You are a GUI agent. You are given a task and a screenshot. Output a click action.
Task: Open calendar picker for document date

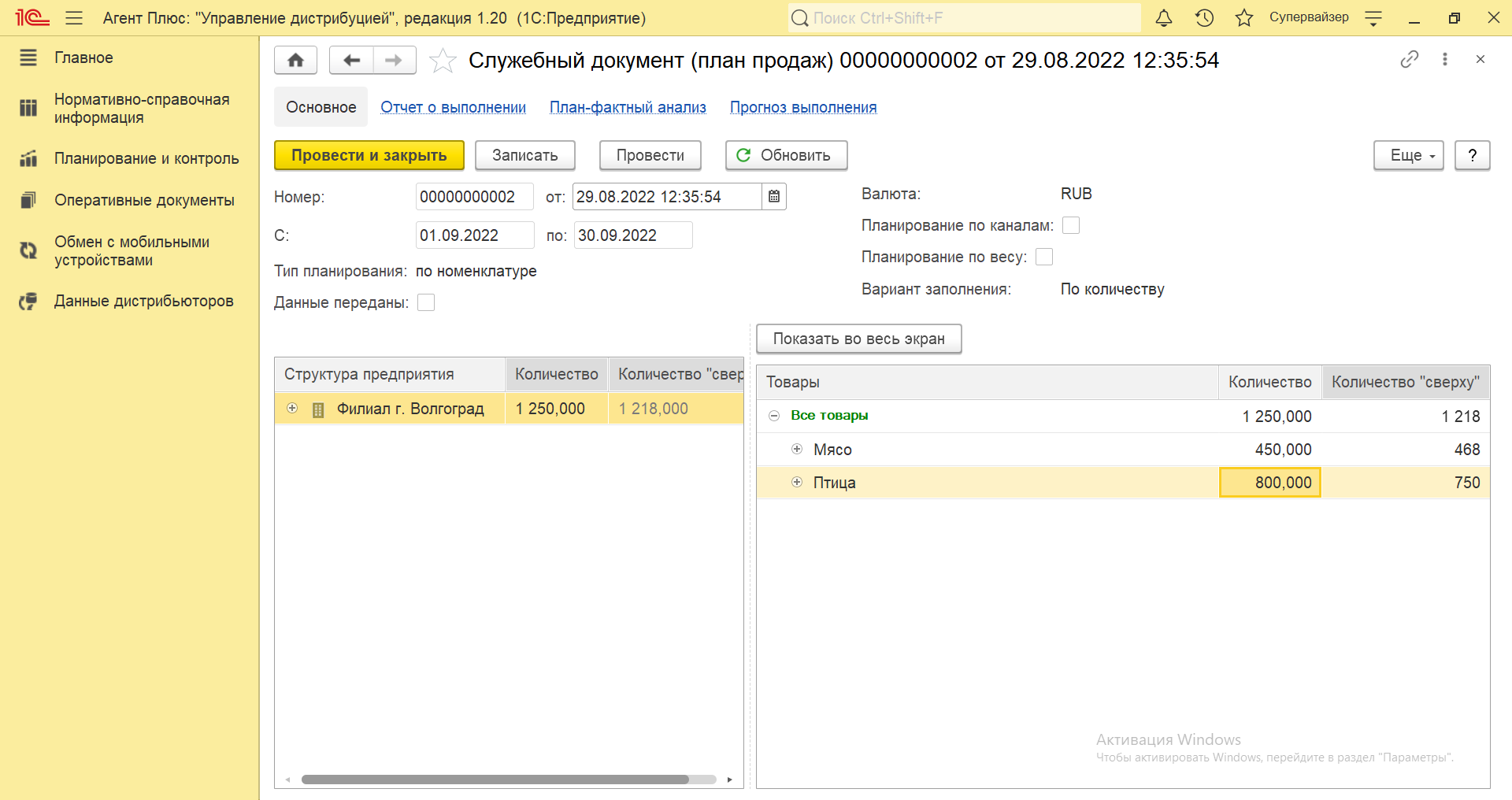pyautogui.click(x=774, y=197)
